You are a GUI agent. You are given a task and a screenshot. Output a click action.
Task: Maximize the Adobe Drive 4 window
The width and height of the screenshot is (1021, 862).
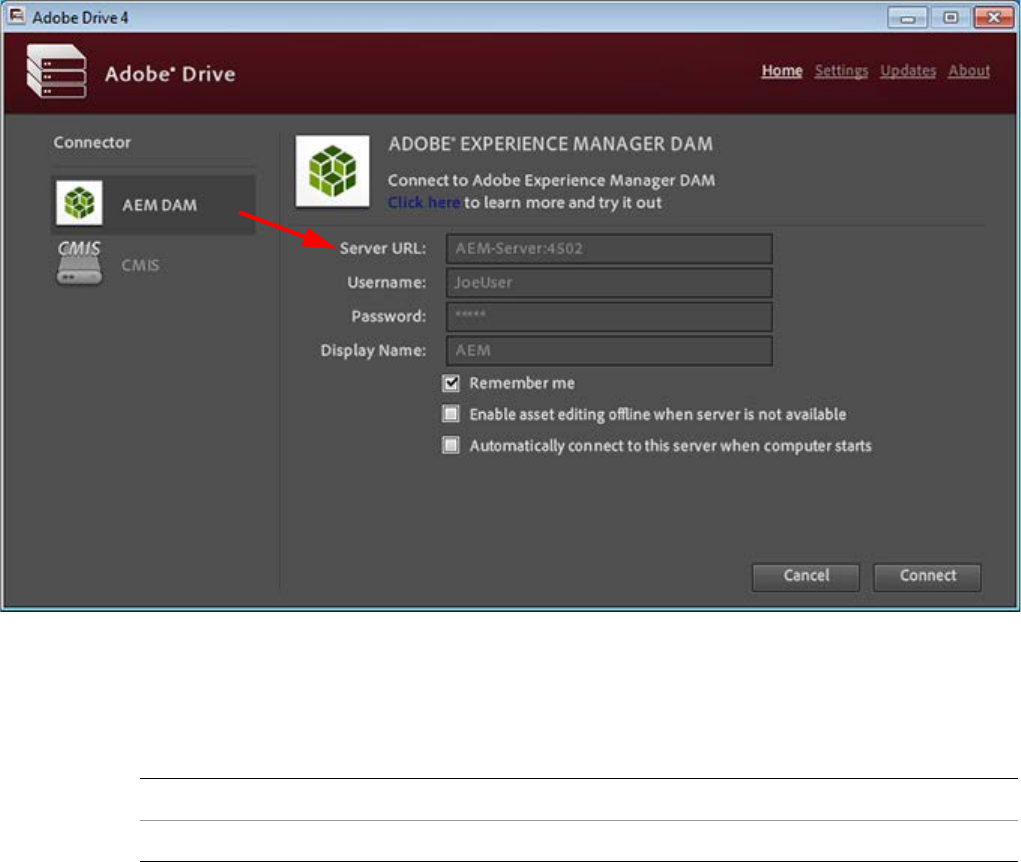tap(950, 18)
